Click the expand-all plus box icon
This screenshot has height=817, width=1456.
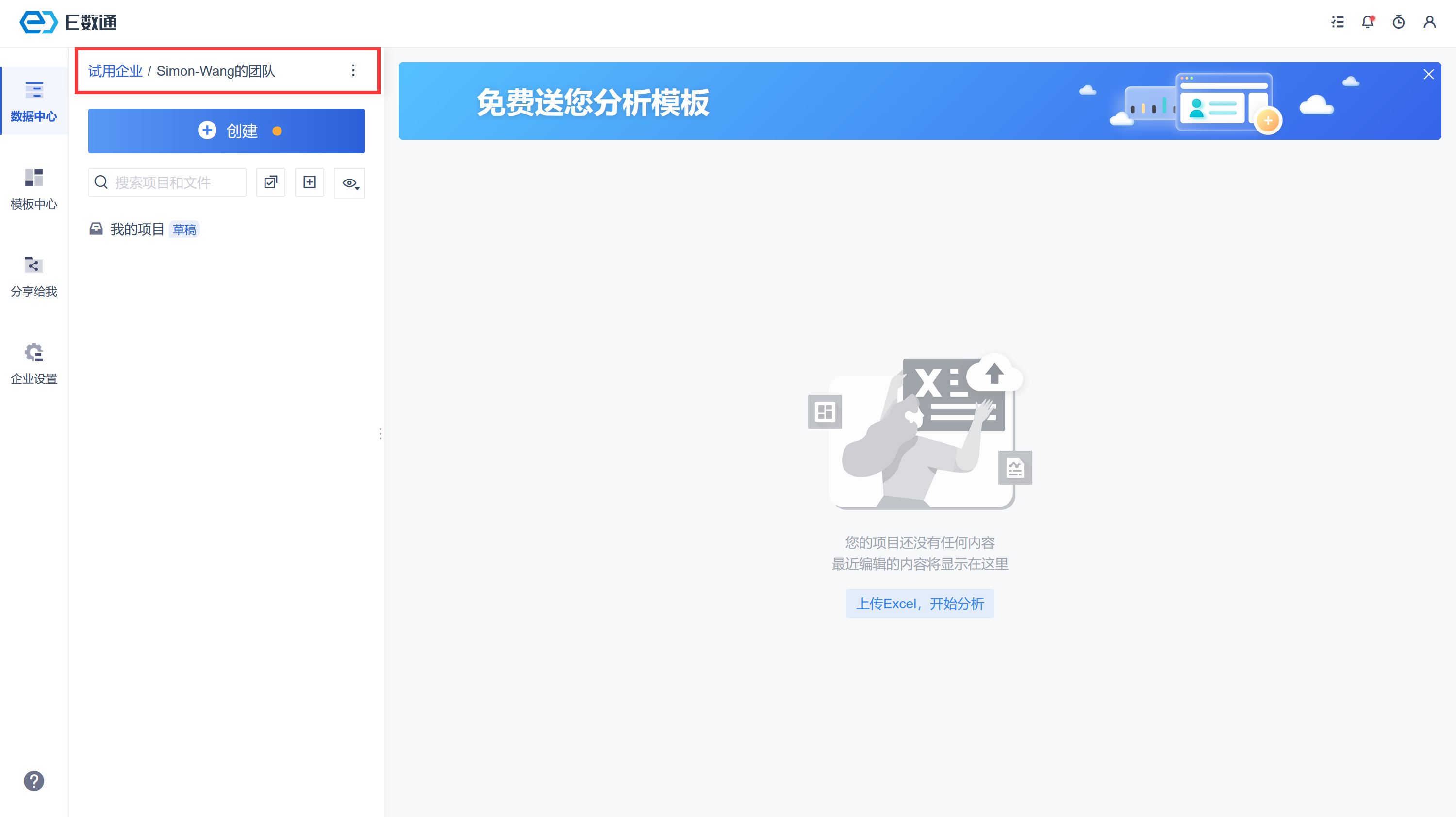309,182
